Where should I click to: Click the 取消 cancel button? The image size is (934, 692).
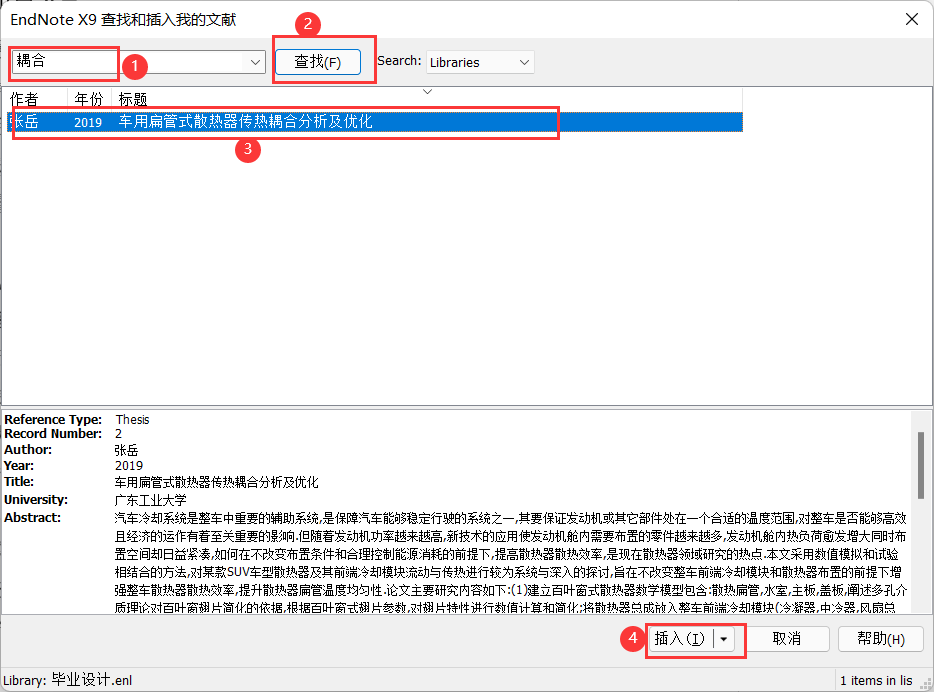[786, 639]
